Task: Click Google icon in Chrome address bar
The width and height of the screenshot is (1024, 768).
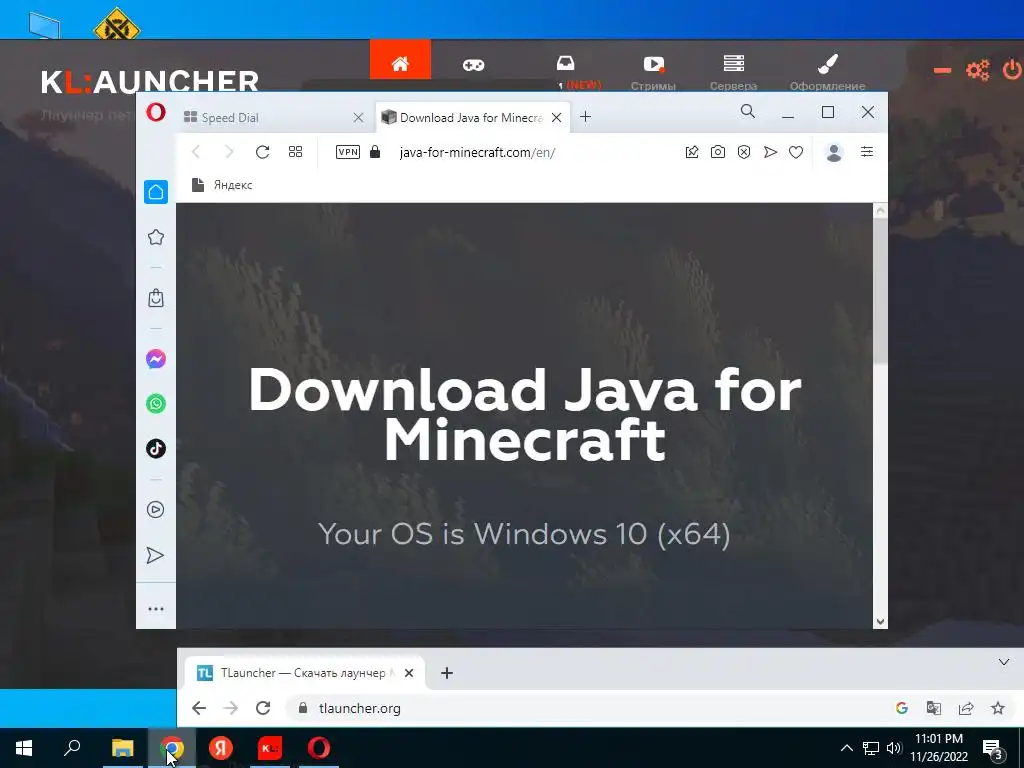Action: click(x=902, y=708)
